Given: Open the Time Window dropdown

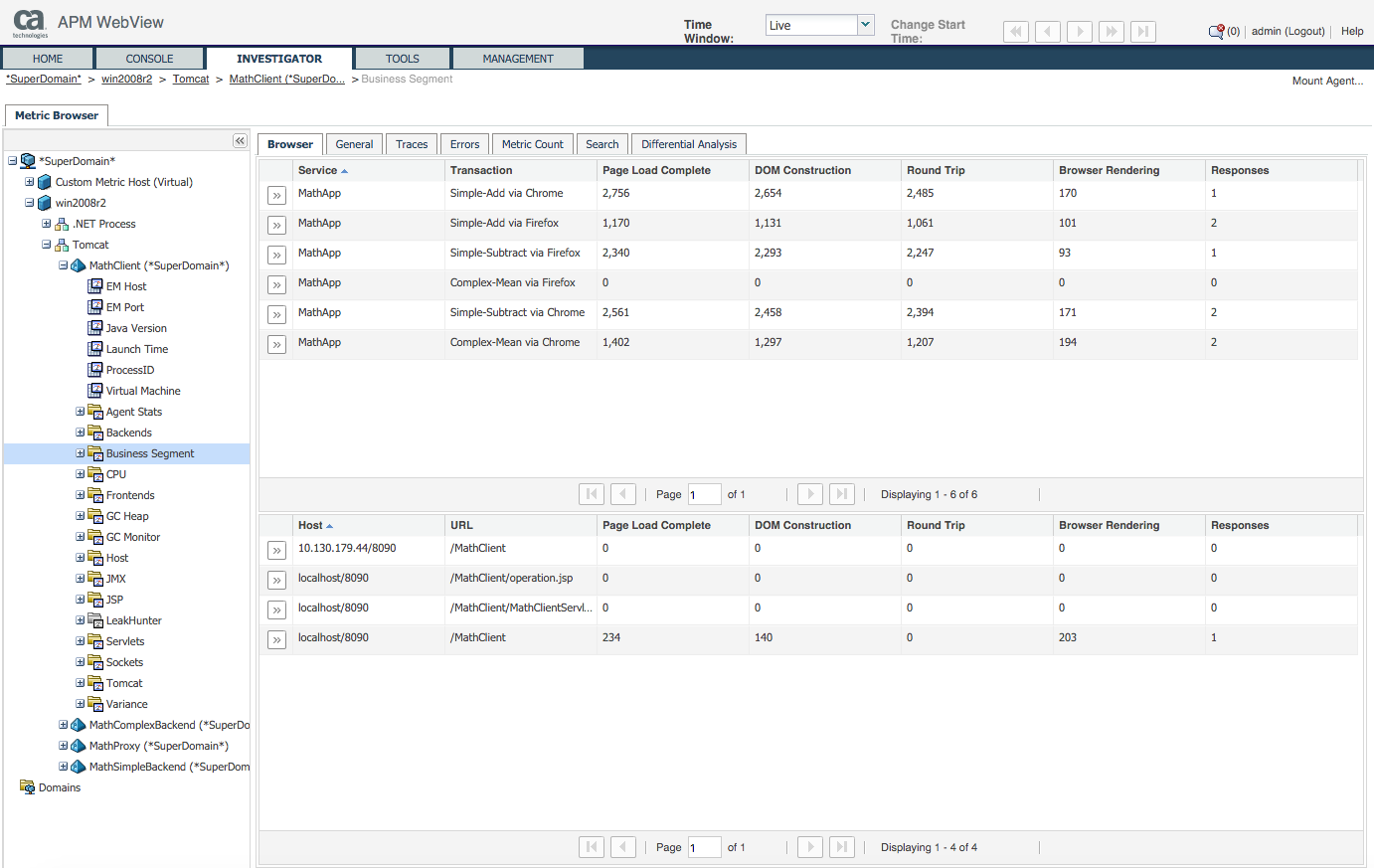Looking at the screenshot, I should pos(865,25).
